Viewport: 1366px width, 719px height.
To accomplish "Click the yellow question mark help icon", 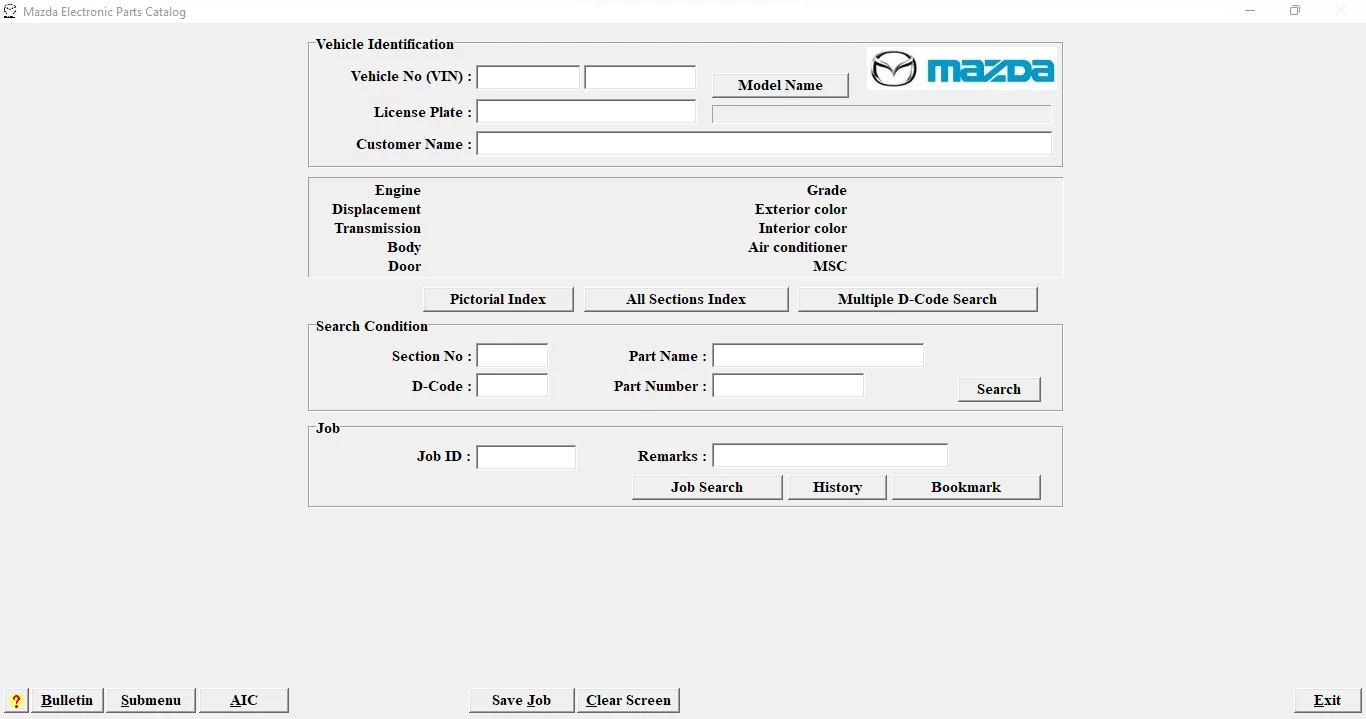I will 16,701.
